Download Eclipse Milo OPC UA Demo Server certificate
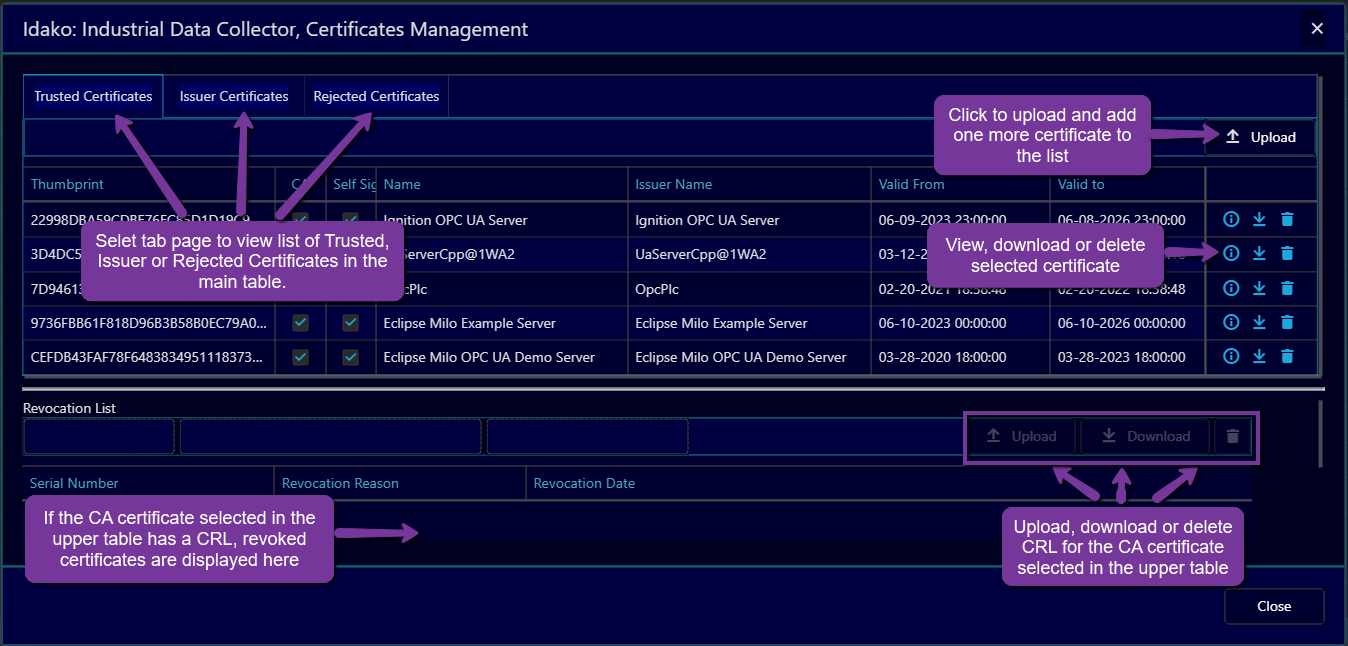1348x646 pixels. pos(1259,356)
